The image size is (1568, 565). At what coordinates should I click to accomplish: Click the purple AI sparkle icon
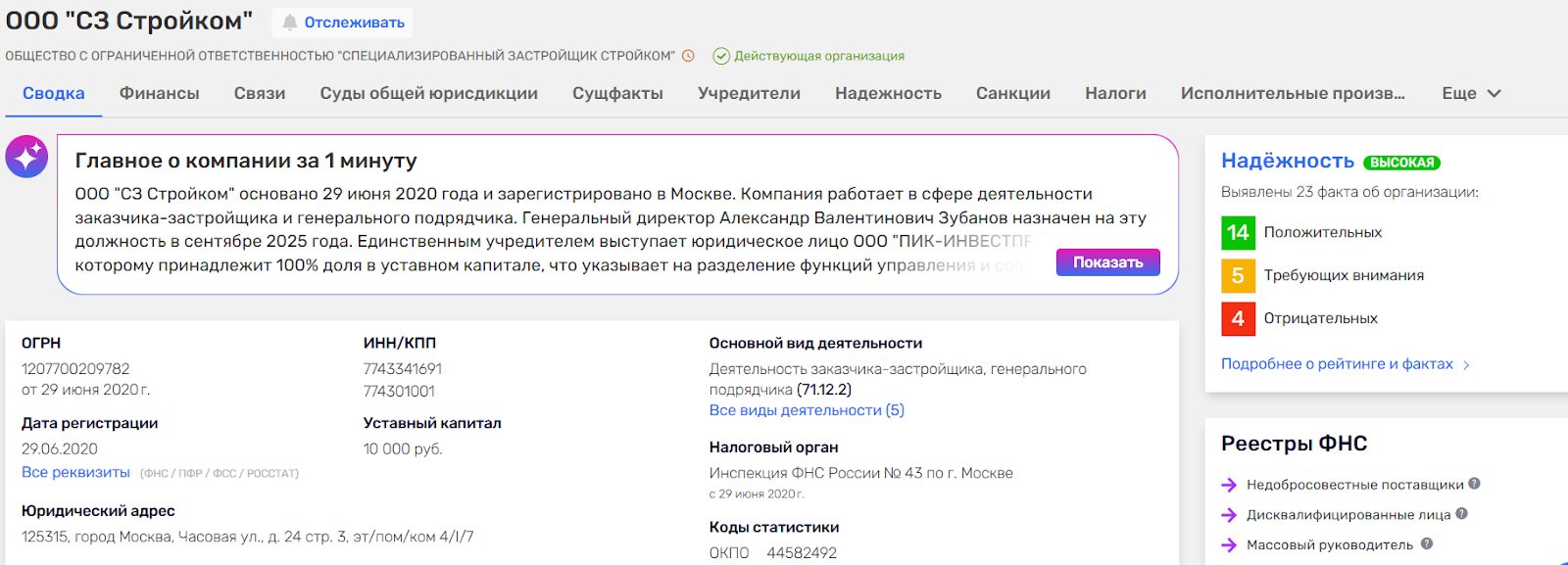click(x=26, y=157)
